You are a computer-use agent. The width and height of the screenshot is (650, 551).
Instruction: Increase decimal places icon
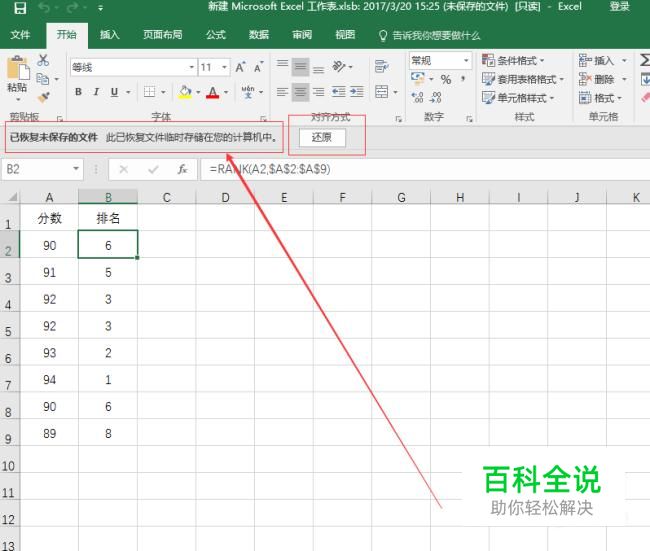pos(417,97)
